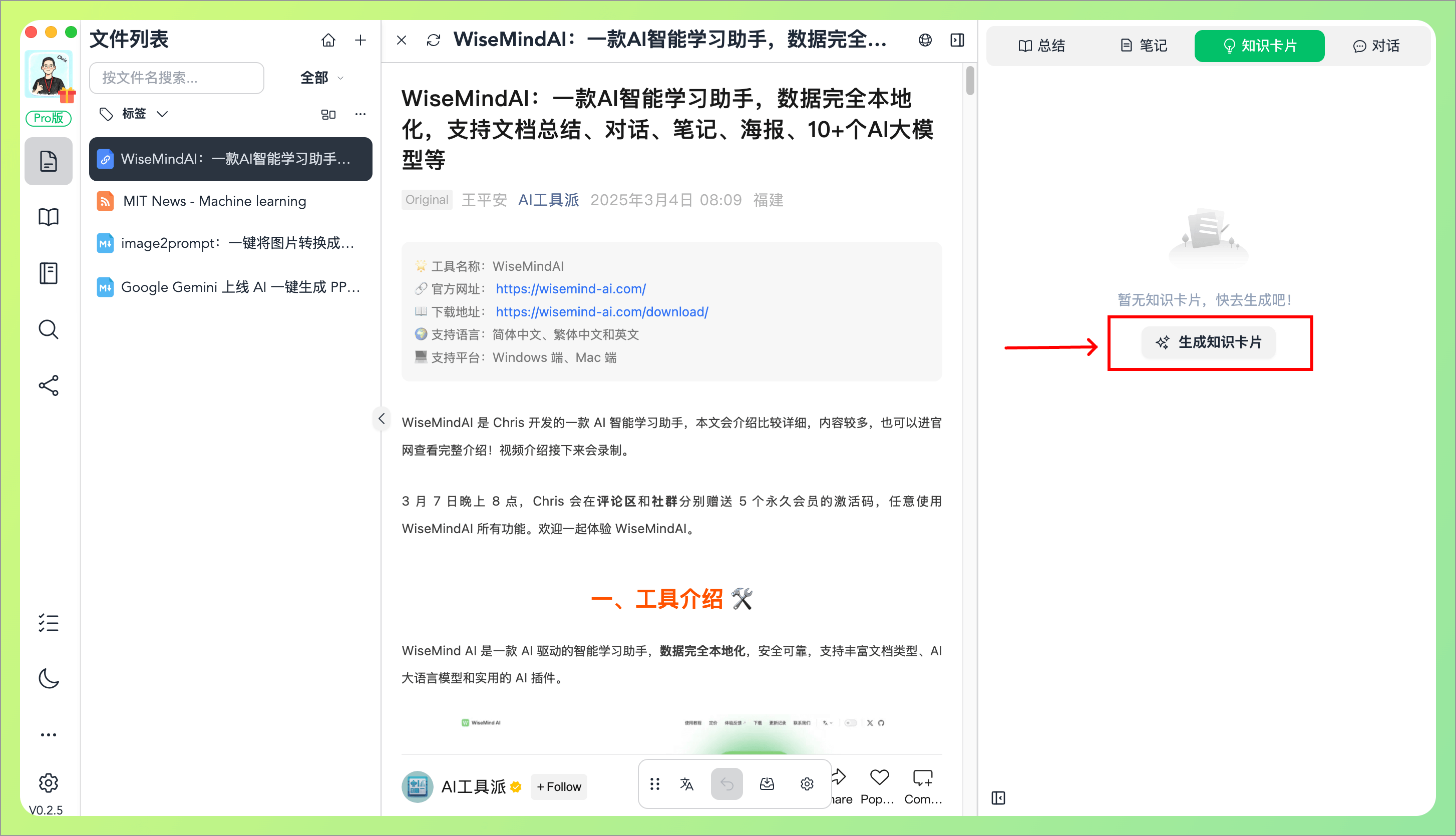Select the book reading icon in sidebar
1456x836 pixels.
[x=48, y=216]
